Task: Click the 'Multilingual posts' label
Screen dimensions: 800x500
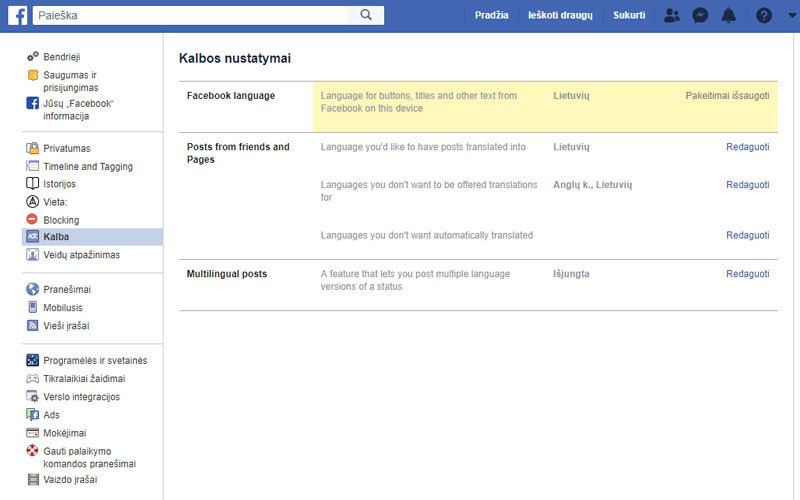Action: click(227, 274)
